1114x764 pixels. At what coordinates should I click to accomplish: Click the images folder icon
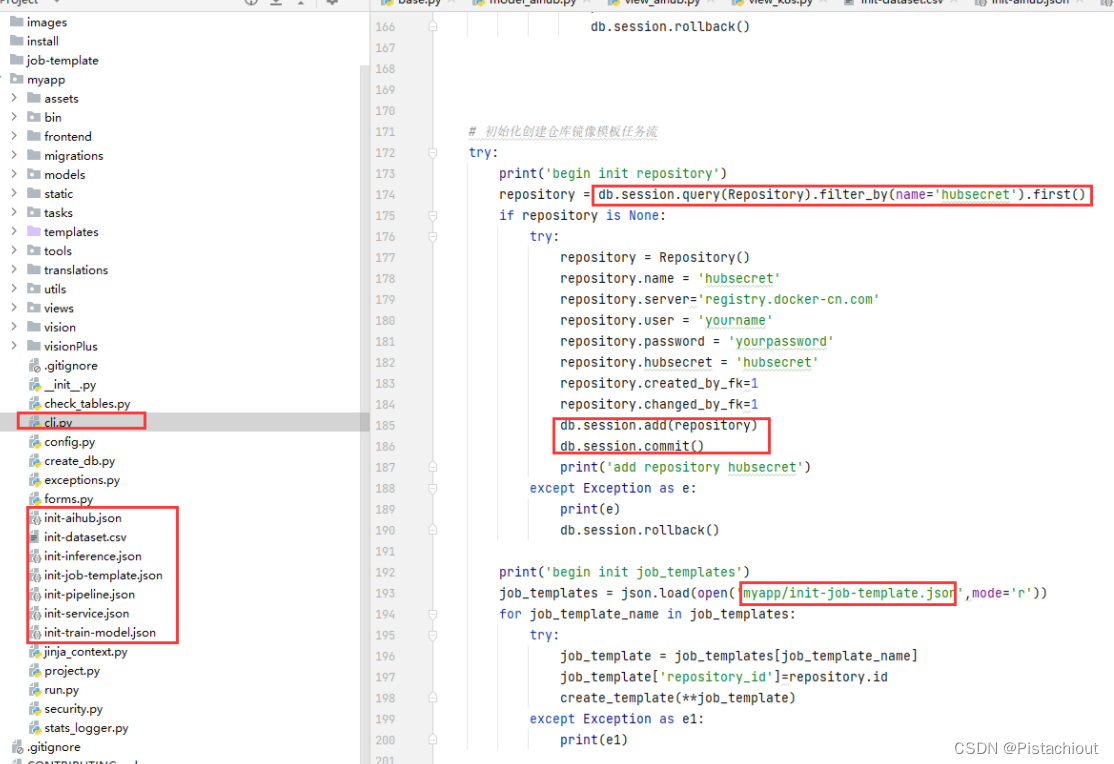[16, 21]
